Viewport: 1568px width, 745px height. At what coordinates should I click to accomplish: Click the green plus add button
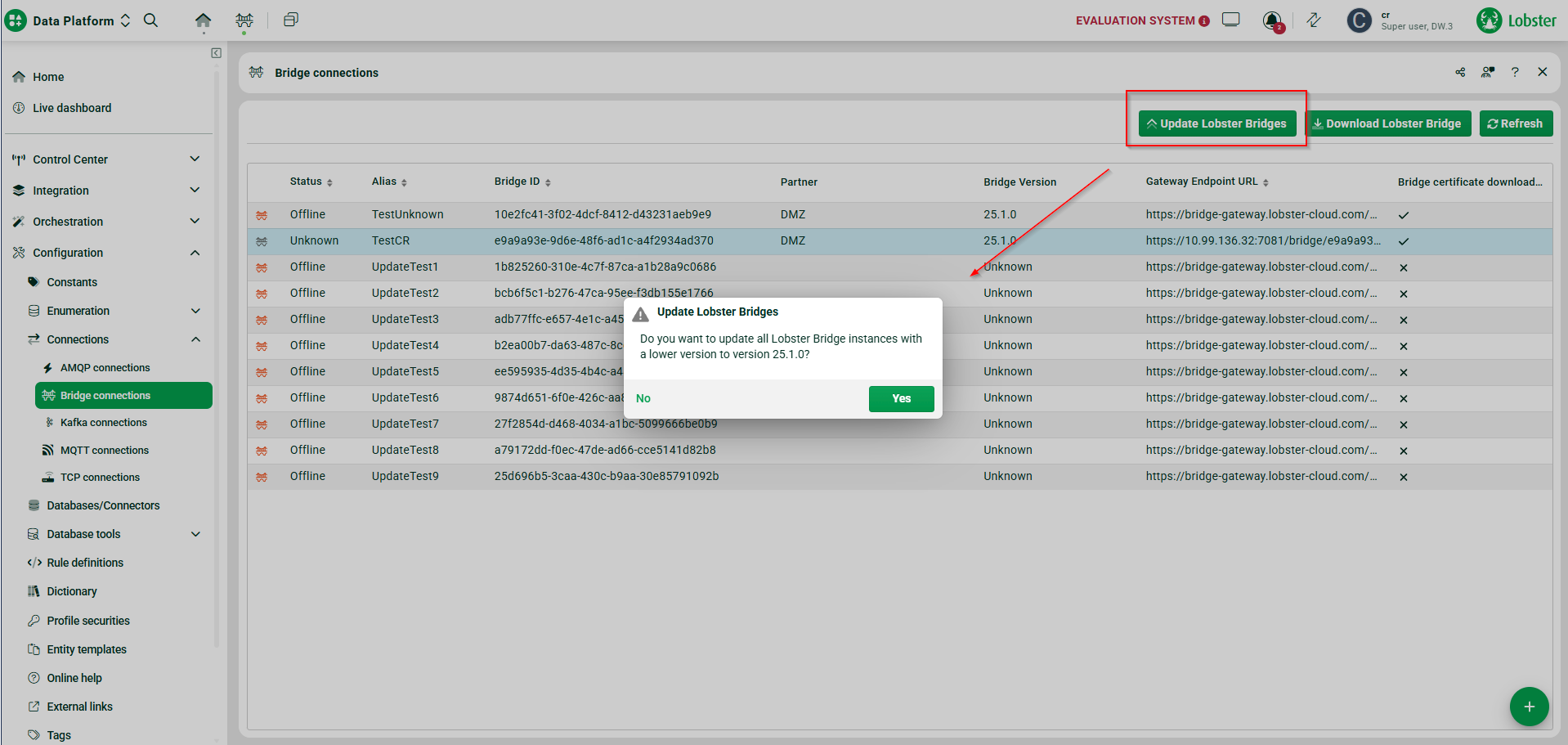pyautogui.click(x=1529, y=707)
